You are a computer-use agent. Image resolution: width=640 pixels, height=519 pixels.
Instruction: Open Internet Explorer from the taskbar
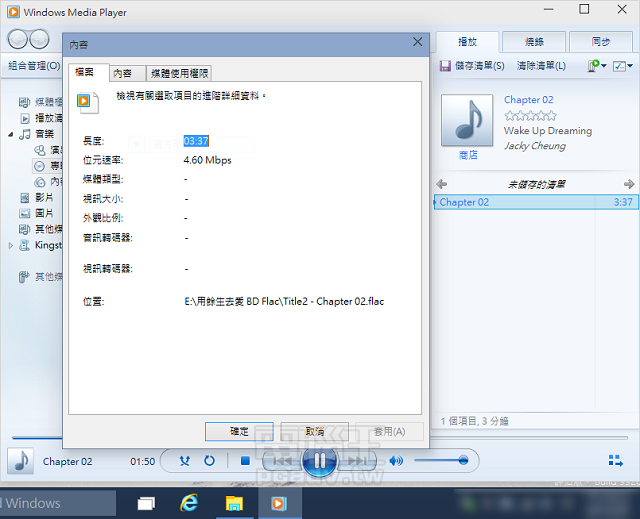point(189,503)
